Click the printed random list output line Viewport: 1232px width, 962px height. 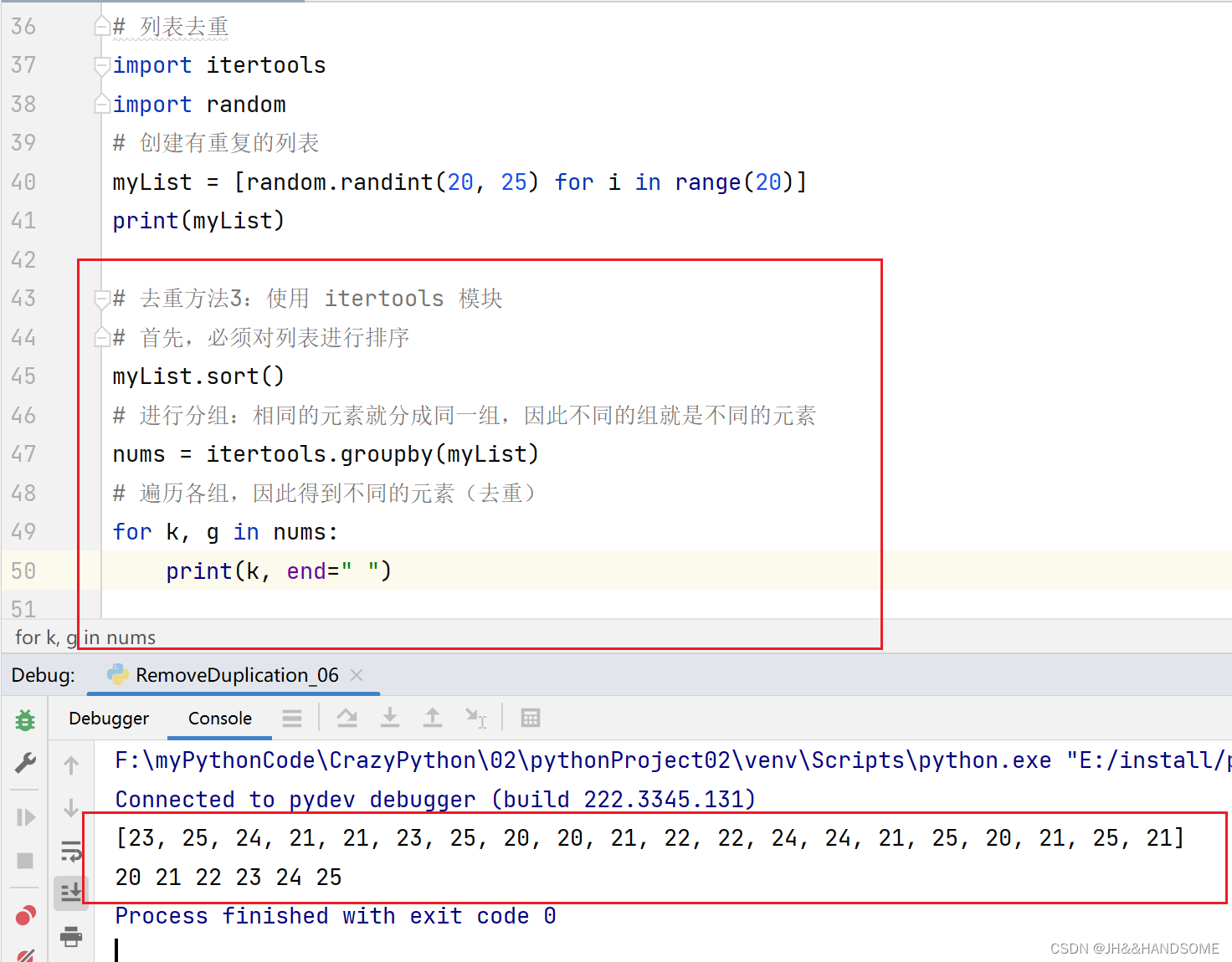[650, 838]
